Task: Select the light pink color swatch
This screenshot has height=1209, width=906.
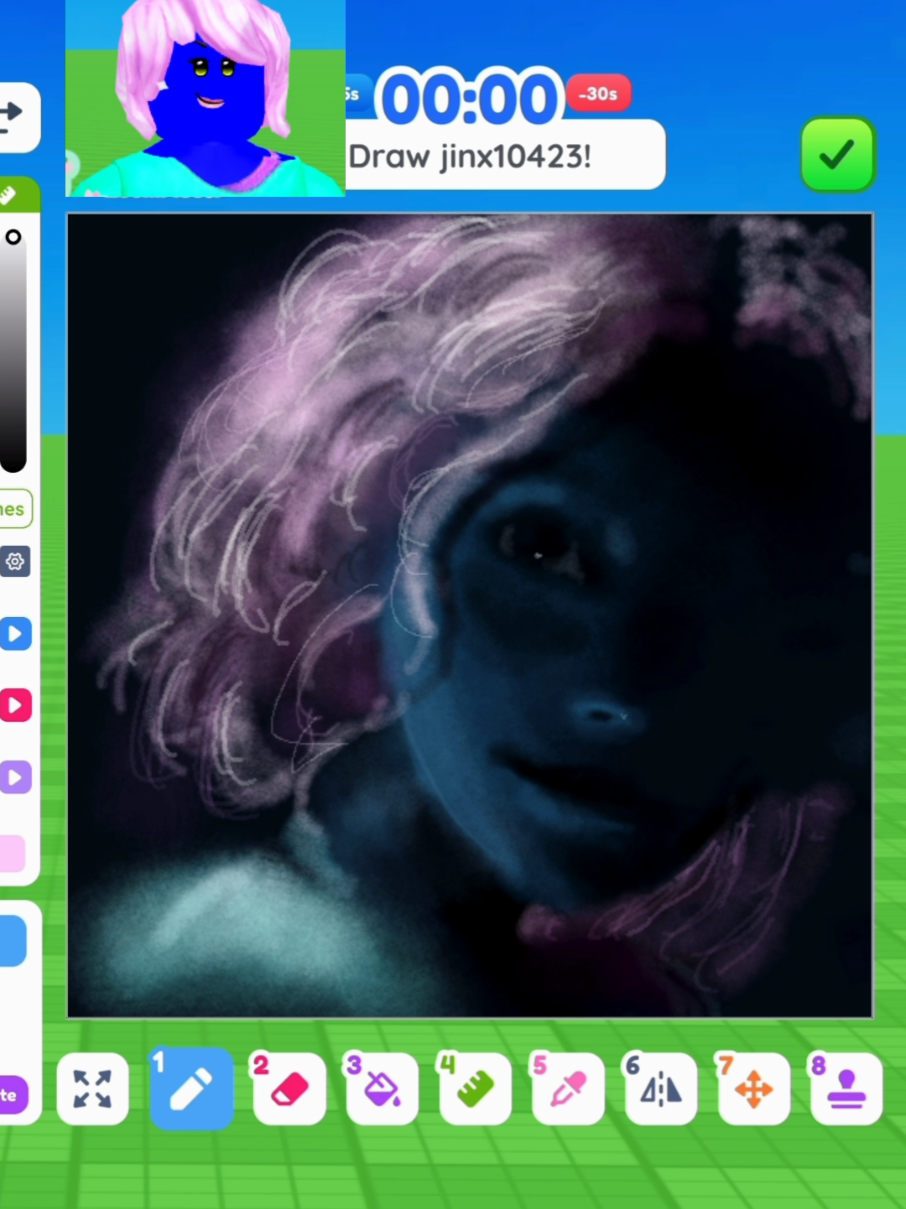Action: (x=12, y=853)
